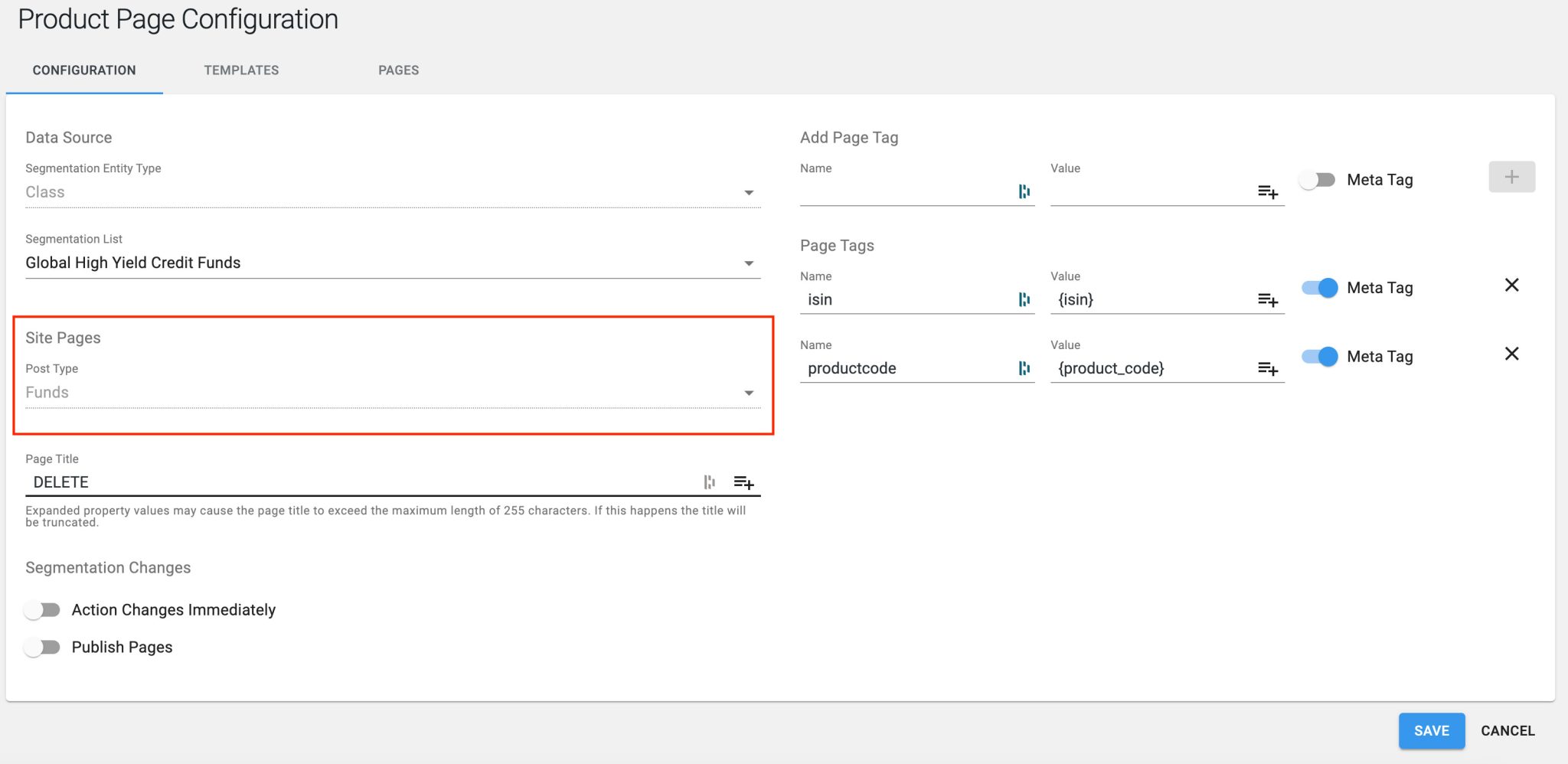Click the property insert icon in Page Title field
1568x764 pixels.
point(710,482)
